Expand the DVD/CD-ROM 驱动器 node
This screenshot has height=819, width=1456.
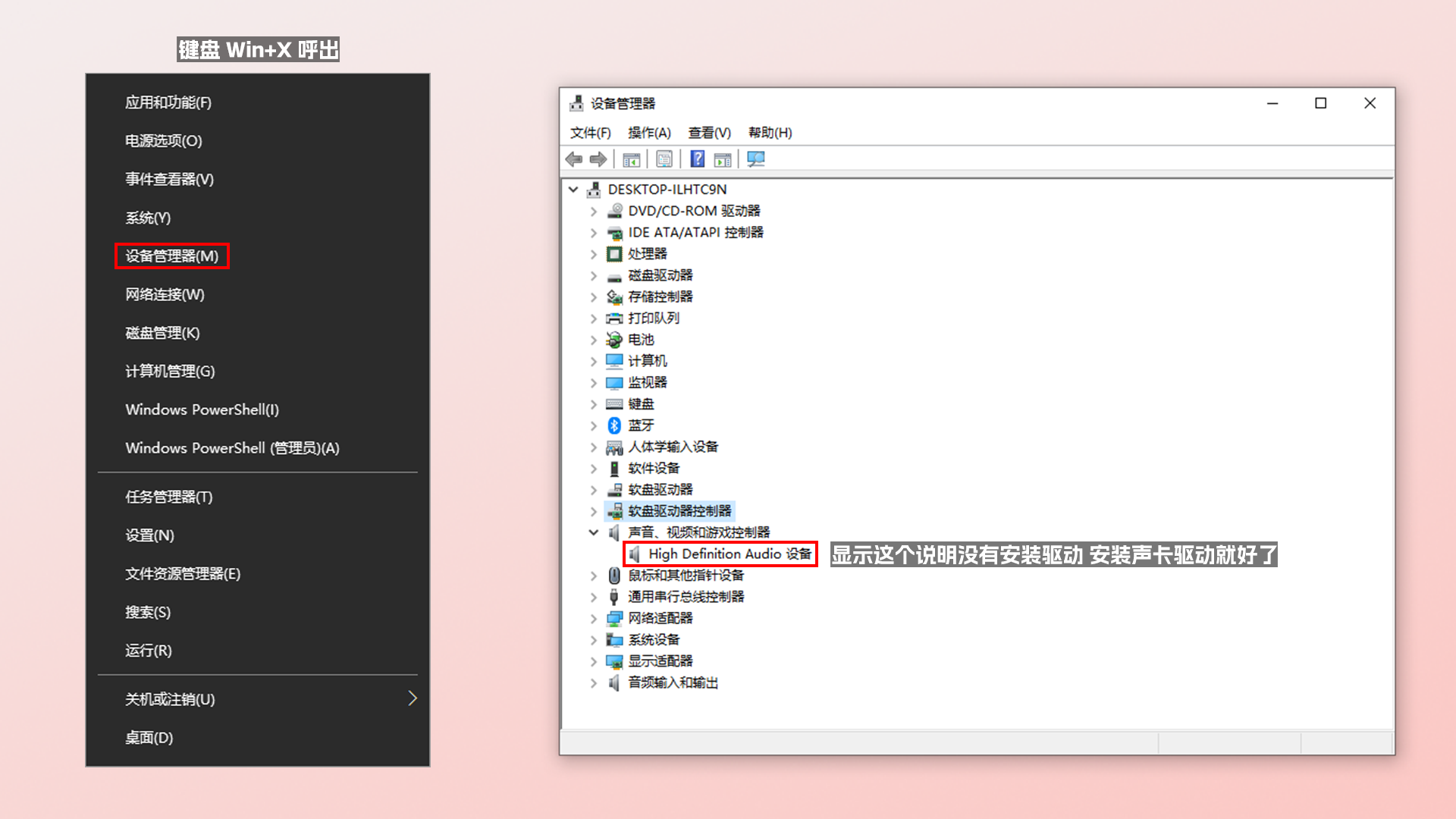click(x=594, y=212)
